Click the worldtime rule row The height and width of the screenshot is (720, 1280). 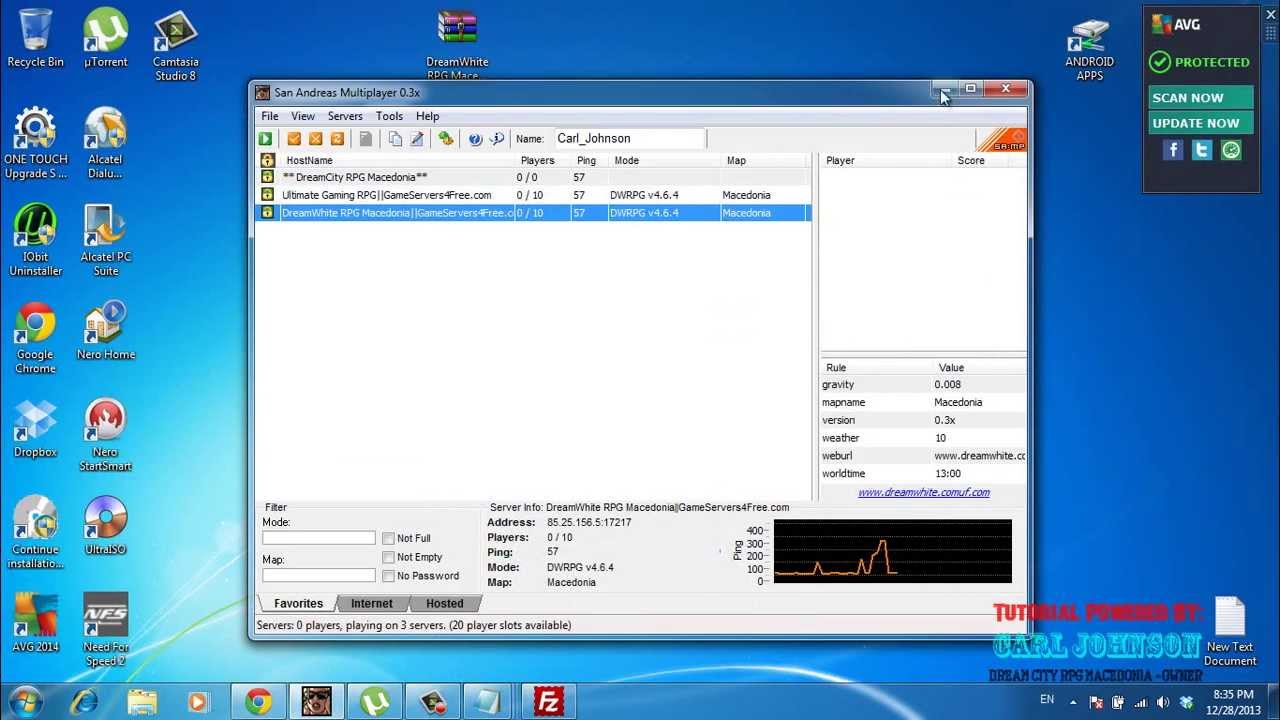pyautogui.click(x=922, y=474)
